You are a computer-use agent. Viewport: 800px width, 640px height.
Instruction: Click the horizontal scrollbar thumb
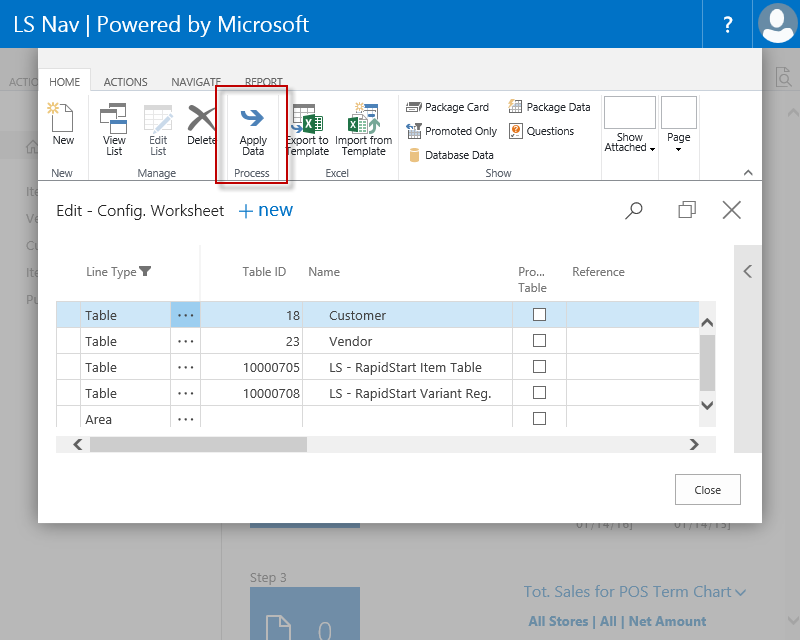coord(197,444)
